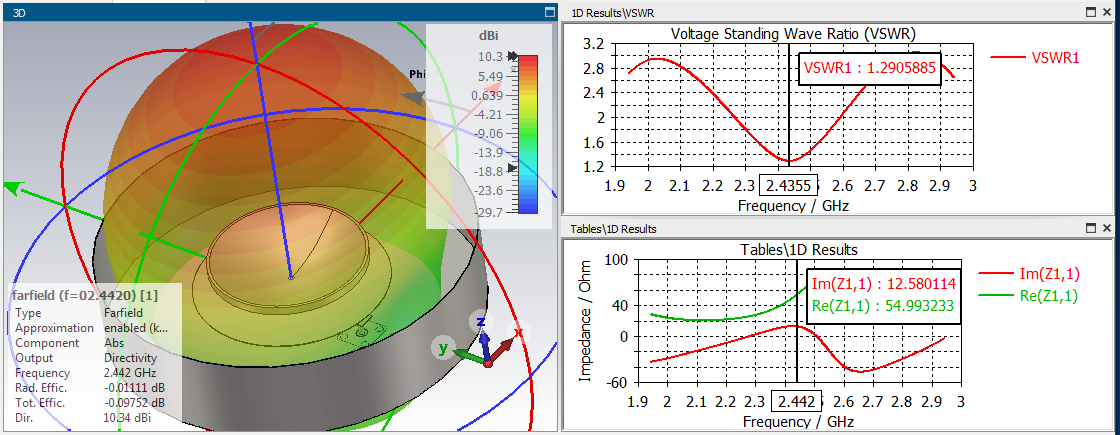The height and width of the screenshot is (435, 1120).
Task: Maximize the 3D view window
Action: (549, 11)
